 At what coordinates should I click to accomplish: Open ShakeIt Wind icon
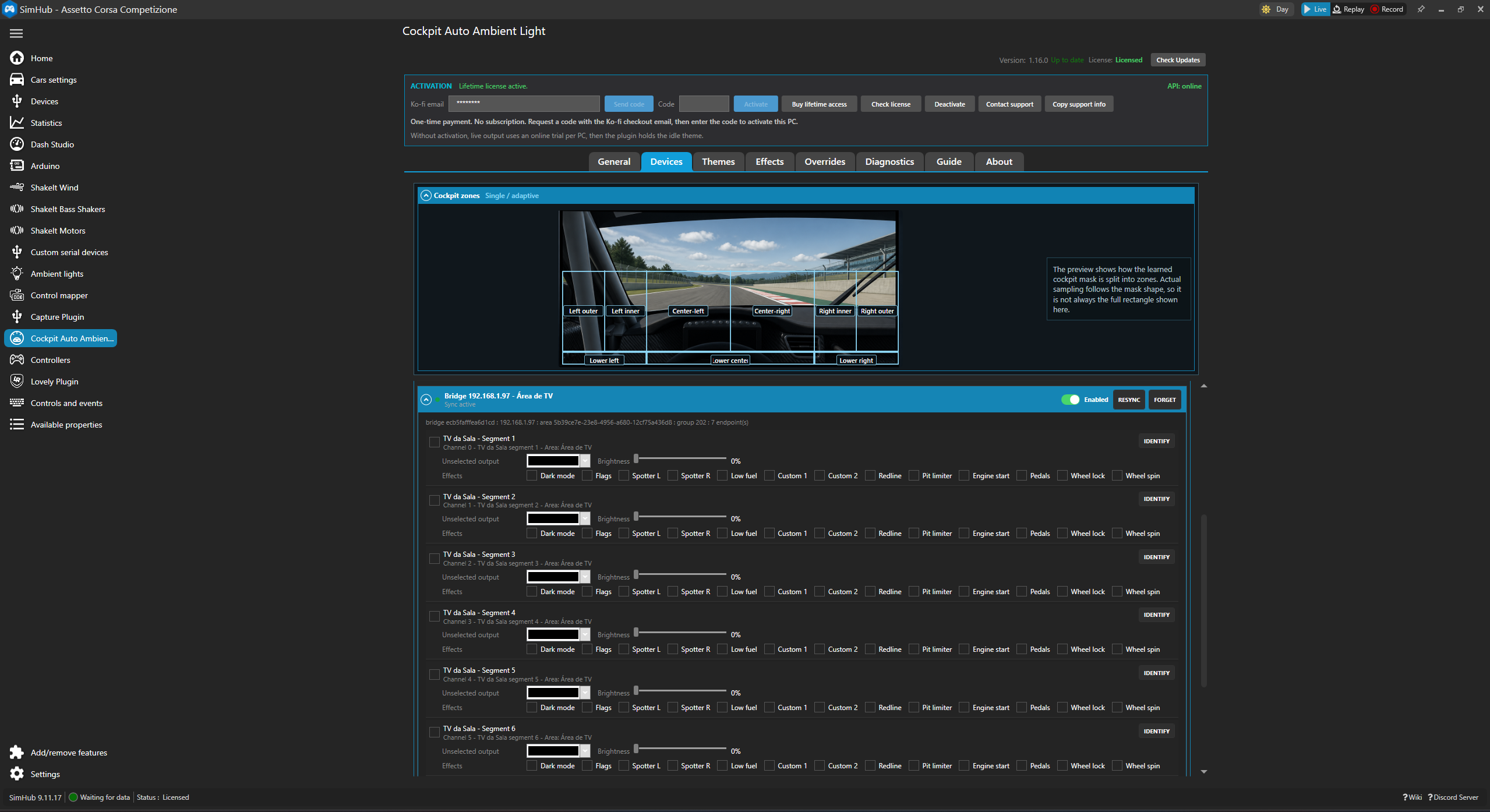[17, 187]
